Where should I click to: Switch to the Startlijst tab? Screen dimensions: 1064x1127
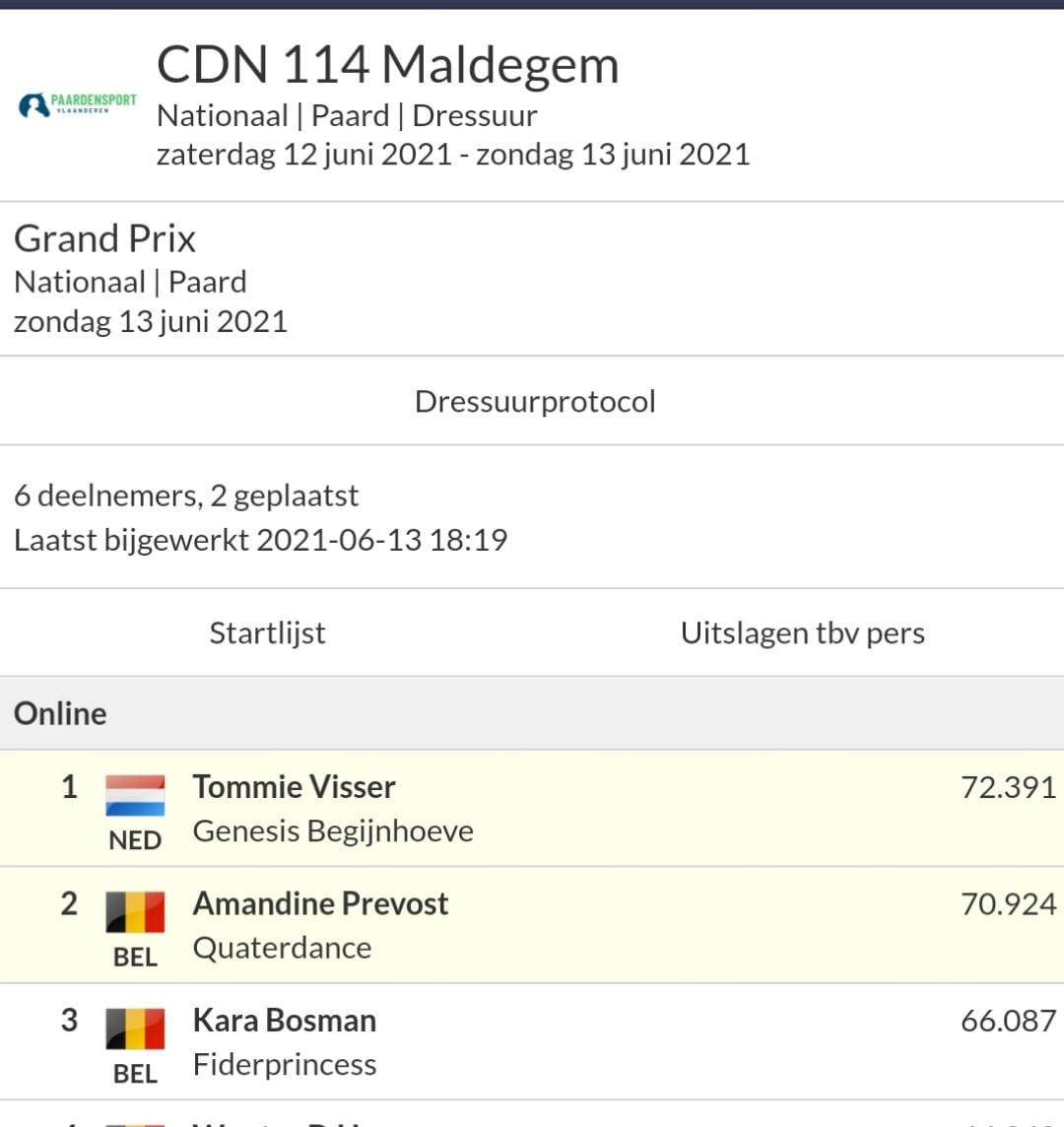(x=267, y=633)
